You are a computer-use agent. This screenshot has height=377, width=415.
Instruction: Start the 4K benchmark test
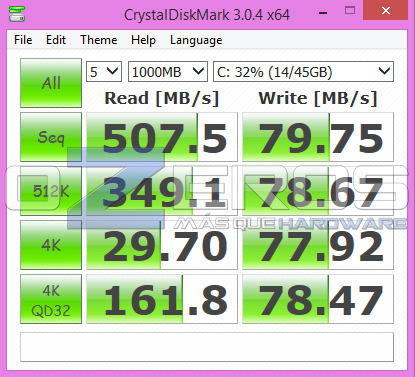pyautogui.click(x=51, y=245)
